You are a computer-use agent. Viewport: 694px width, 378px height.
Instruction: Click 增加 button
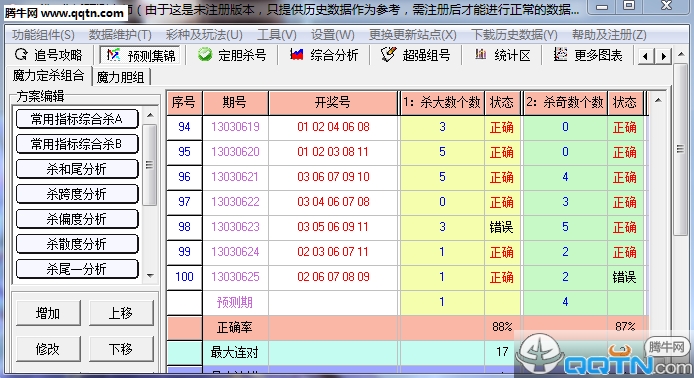tap(48, 313)
